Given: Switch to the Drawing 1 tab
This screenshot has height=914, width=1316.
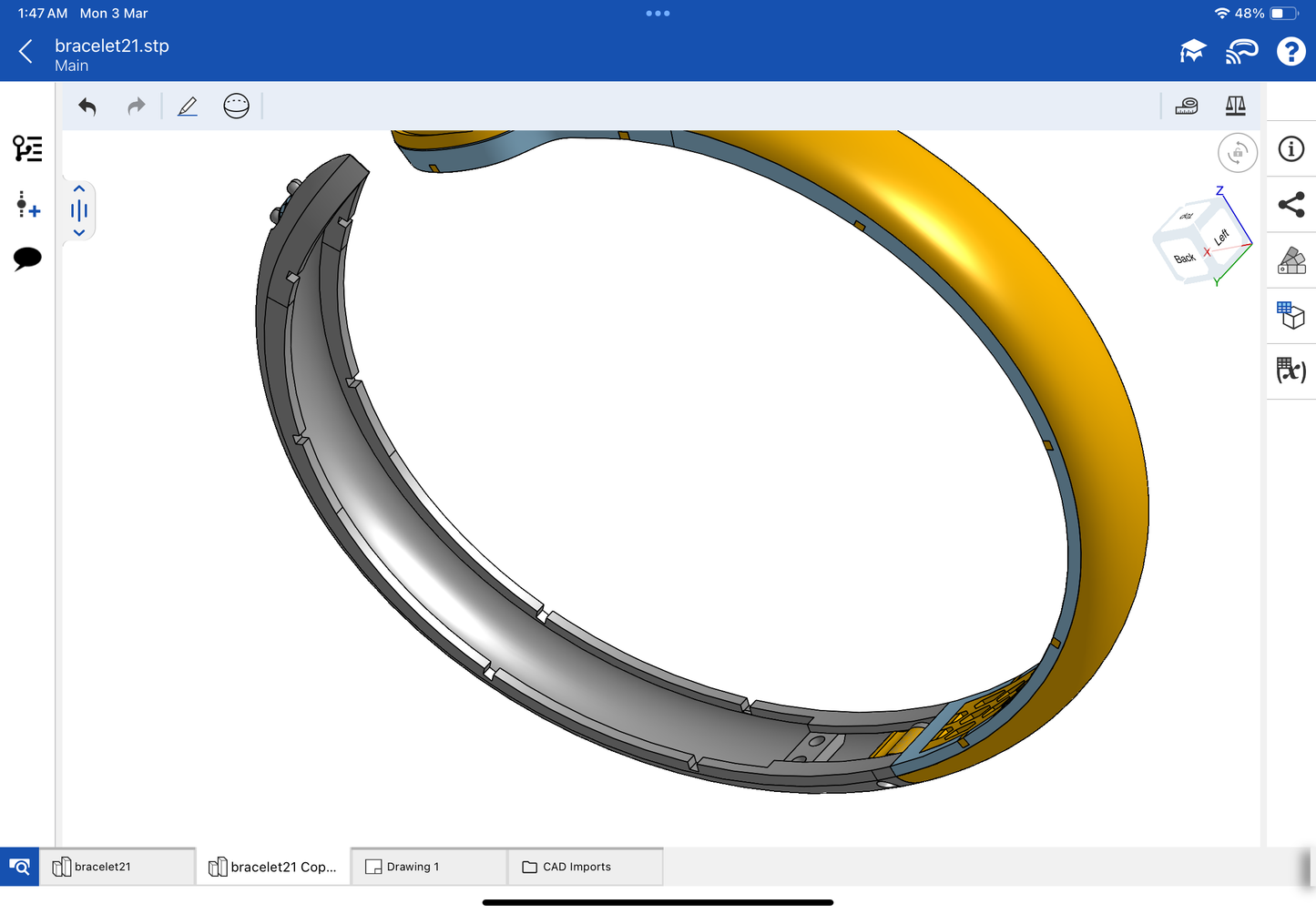Looking at the screenshot, I should click(x=428, y=867).
